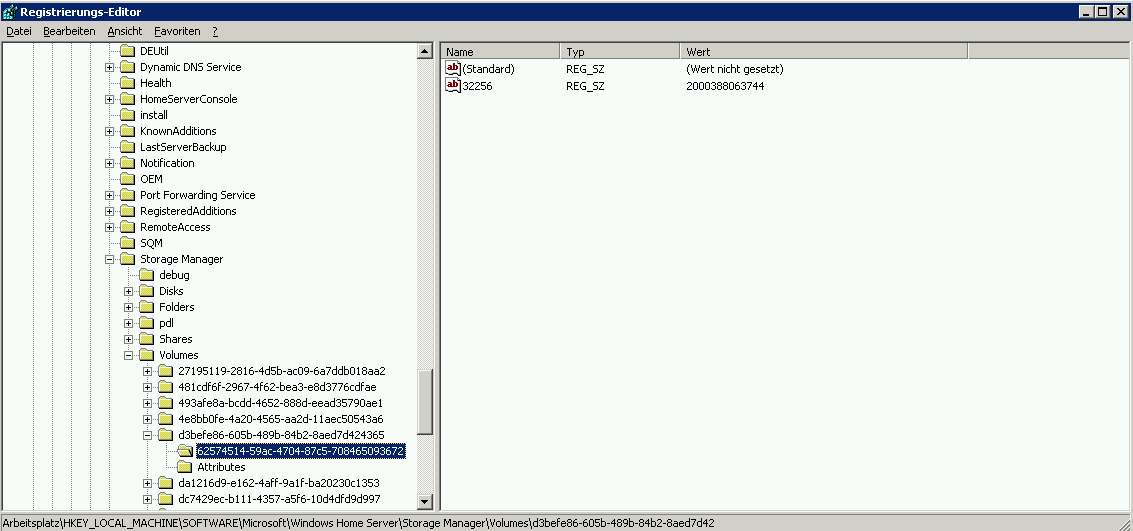Expand the 27195119-2816-4d5b key
The width and height of the screenshot is (1133, 531).
147,371
